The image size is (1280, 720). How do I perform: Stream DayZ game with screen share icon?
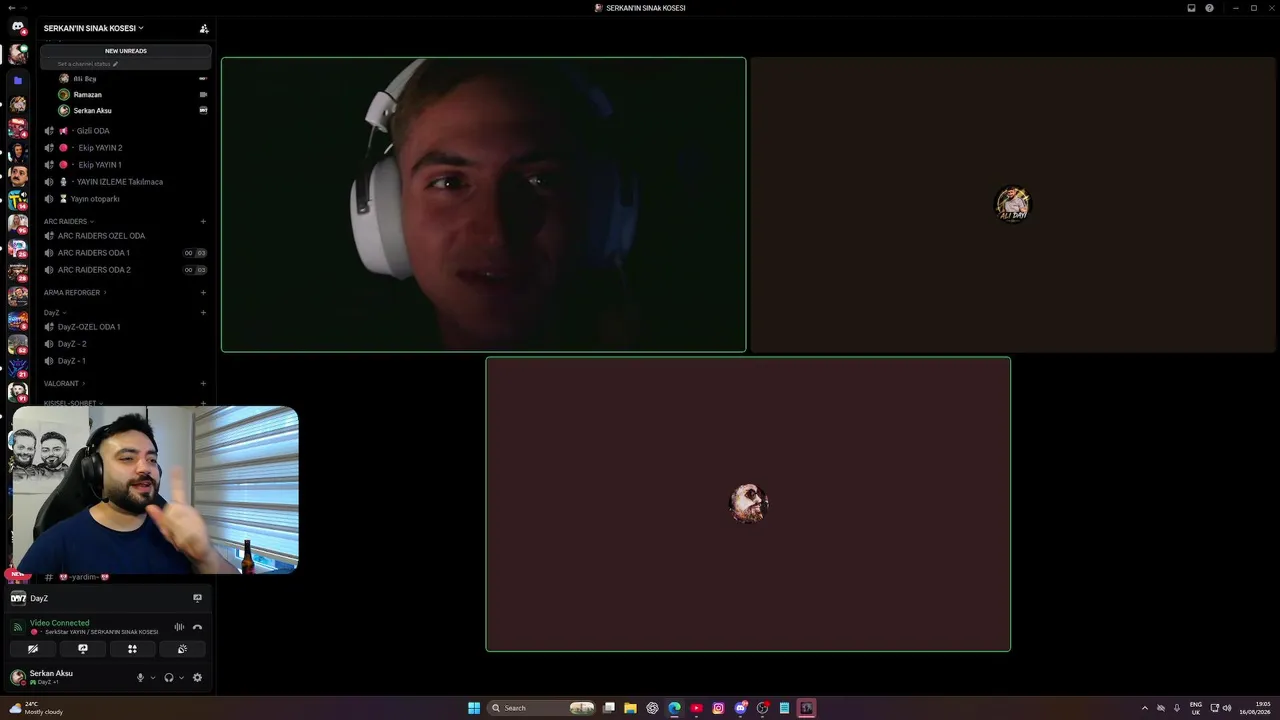click(x=197, y=598)
